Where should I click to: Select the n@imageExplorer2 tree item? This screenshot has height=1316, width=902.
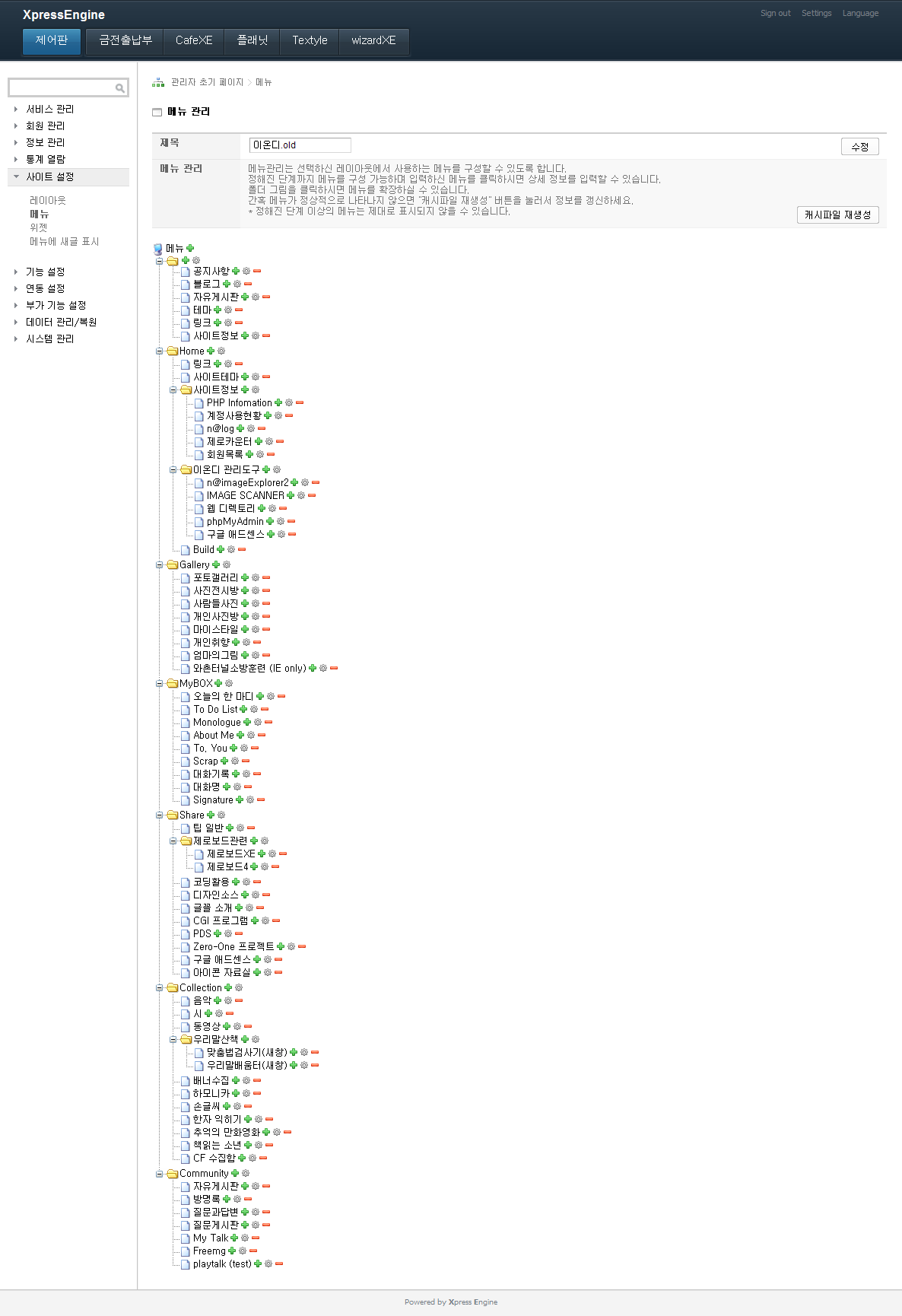(x=247, y=482)
